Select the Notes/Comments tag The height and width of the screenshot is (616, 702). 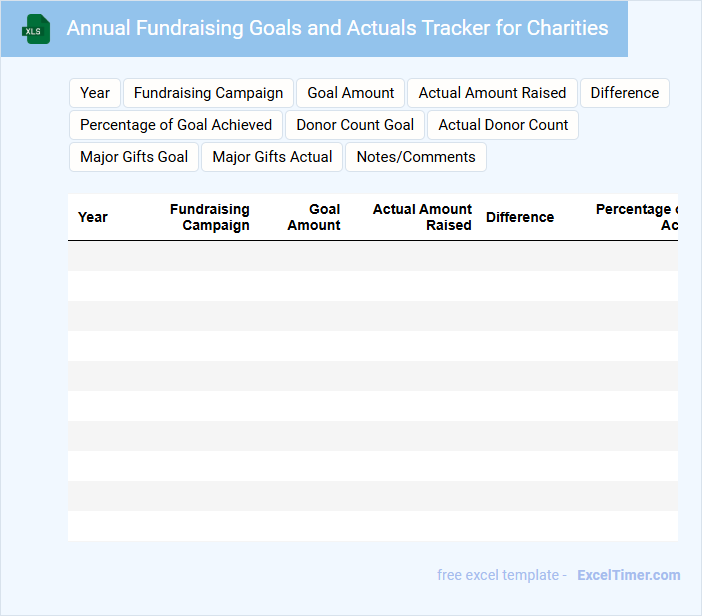pyautogui.click(x=416, y=157)
